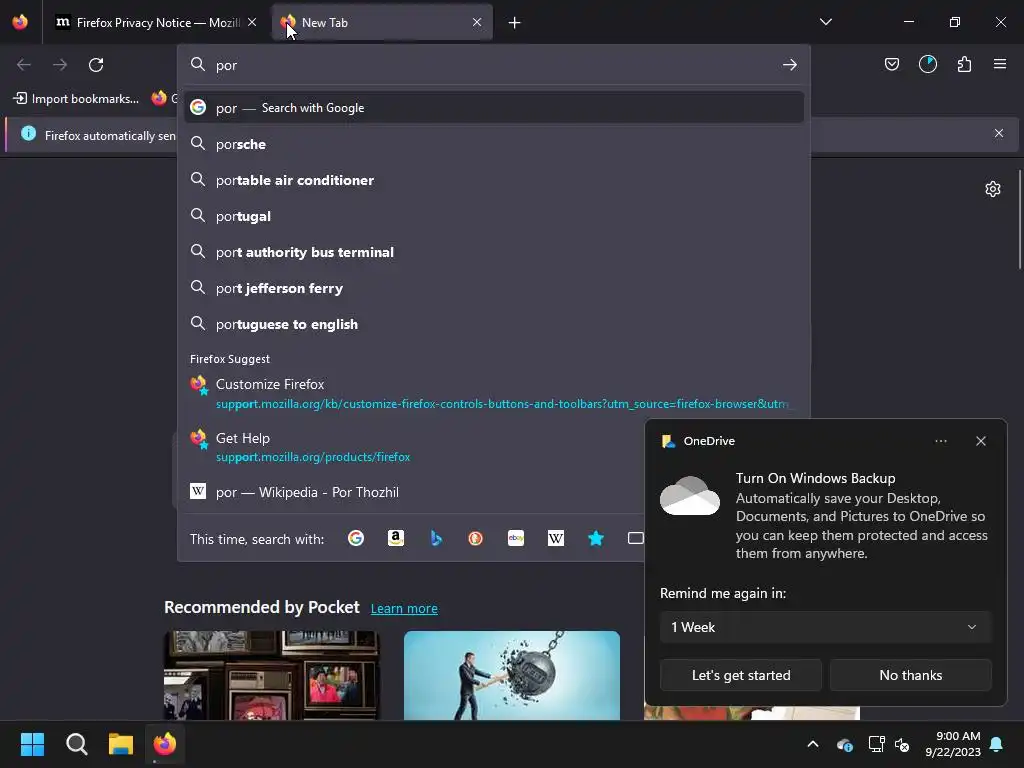The width and height of the screenshot is (1024, 768).
Task: Click the Firefox View icon in the tab bar
Action: coord(20,22)
